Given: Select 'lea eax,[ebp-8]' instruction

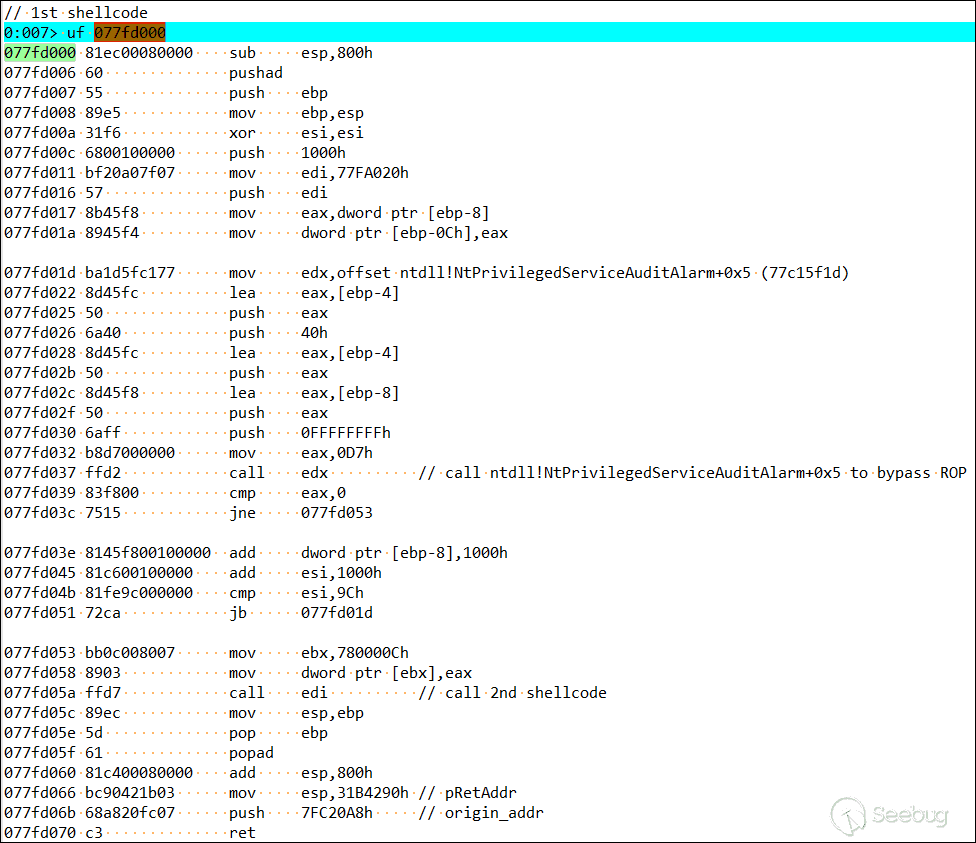Looking at the screenshot, I should coord(314,393).
